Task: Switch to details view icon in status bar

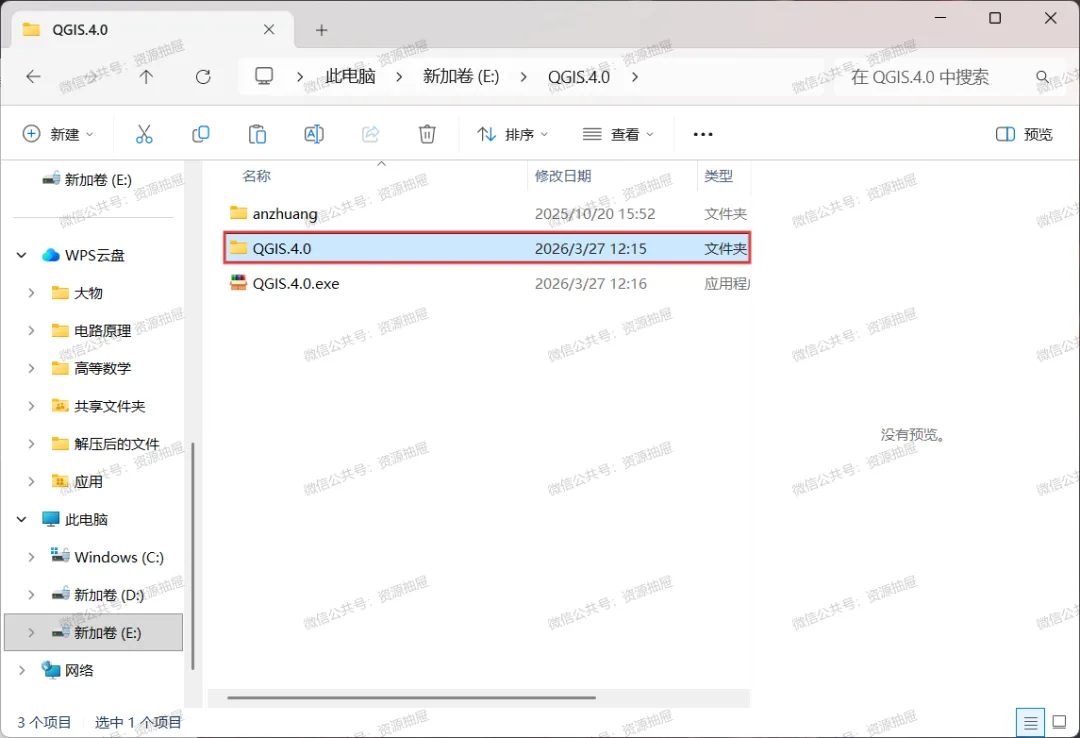Action: 1030,723
